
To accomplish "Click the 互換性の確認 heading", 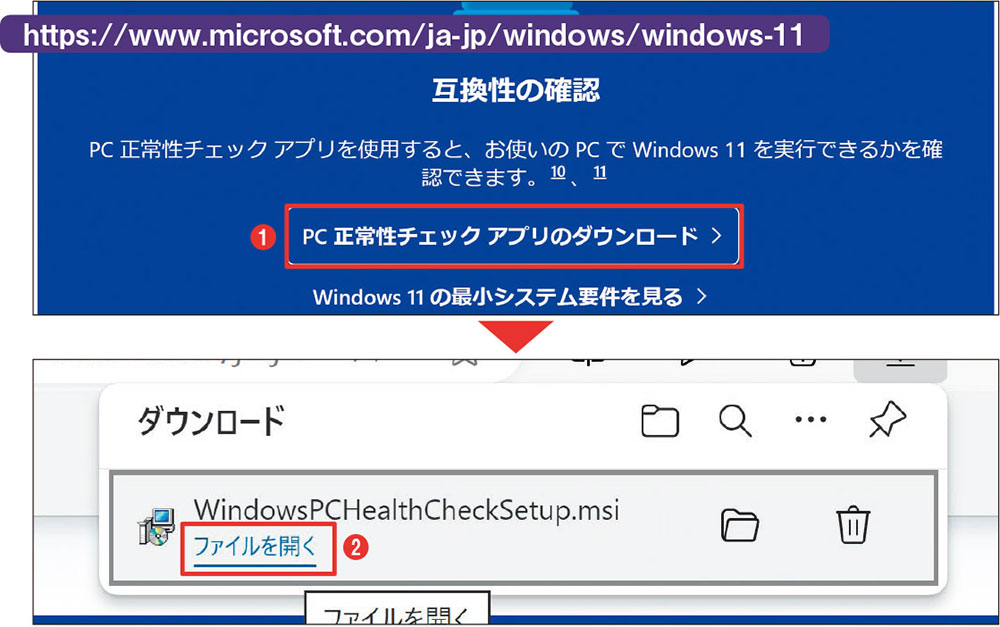I will coord(515,90).
